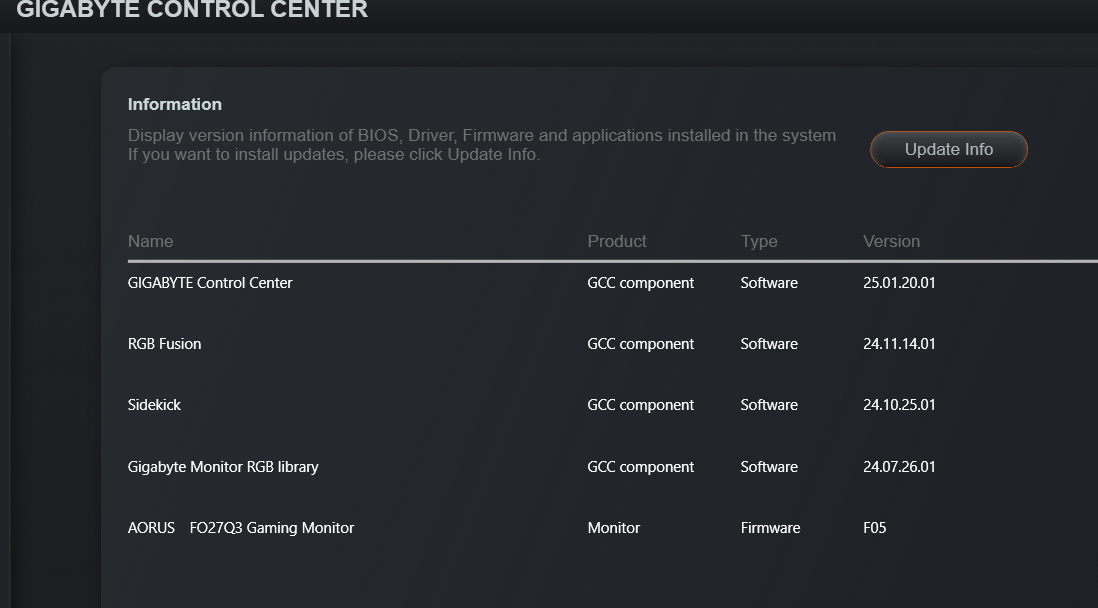Click the Update Info button
Image resolution: width=1098 pixels, height=608 pixels.
(948, 150)
